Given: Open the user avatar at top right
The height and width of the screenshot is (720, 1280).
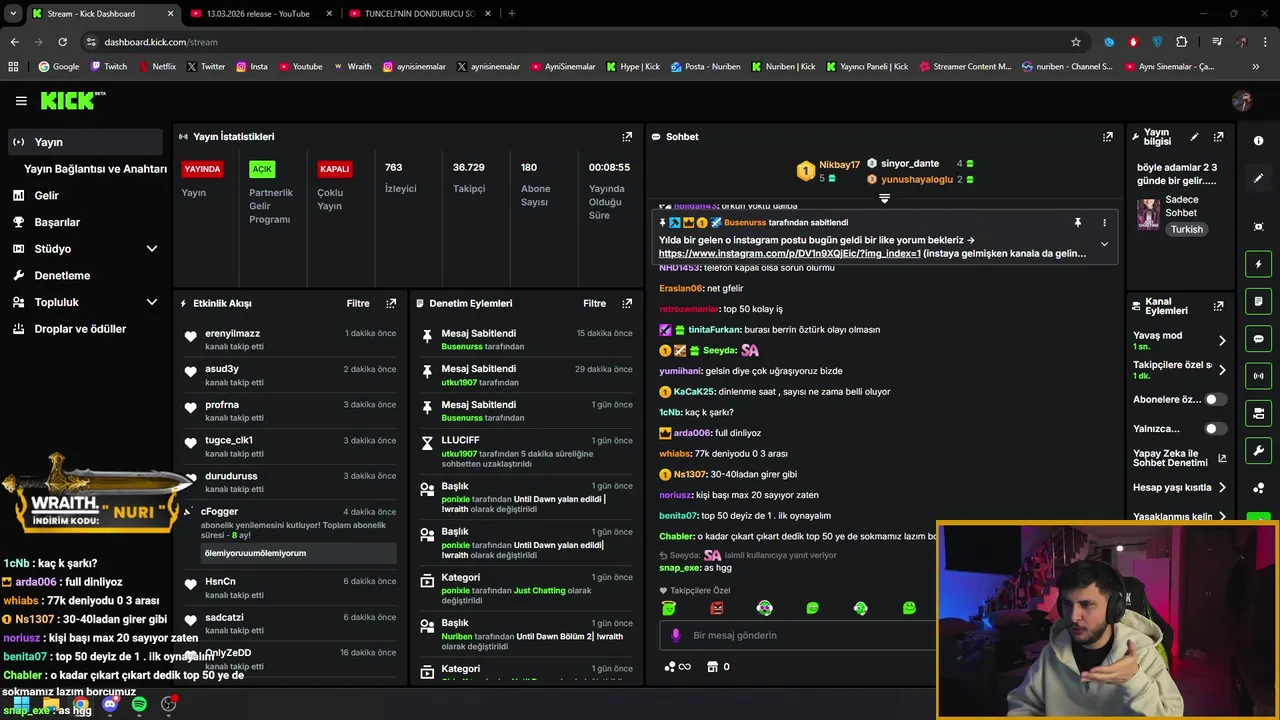Looking at the screenshot, I should point(1242,101).
